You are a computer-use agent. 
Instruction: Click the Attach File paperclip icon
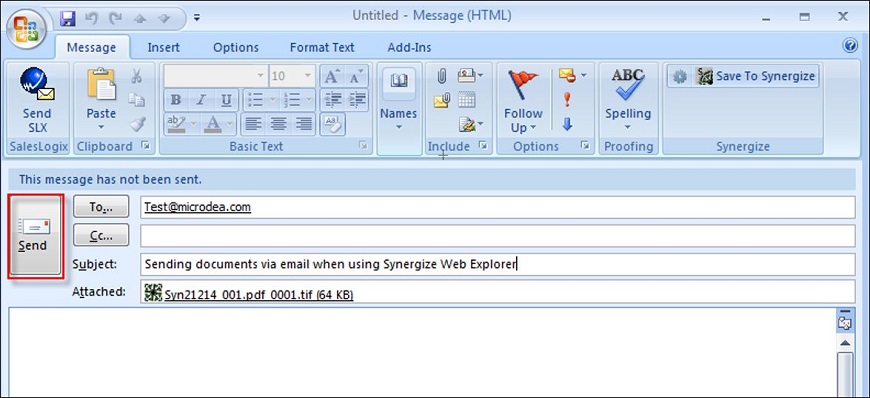(442, 76)
